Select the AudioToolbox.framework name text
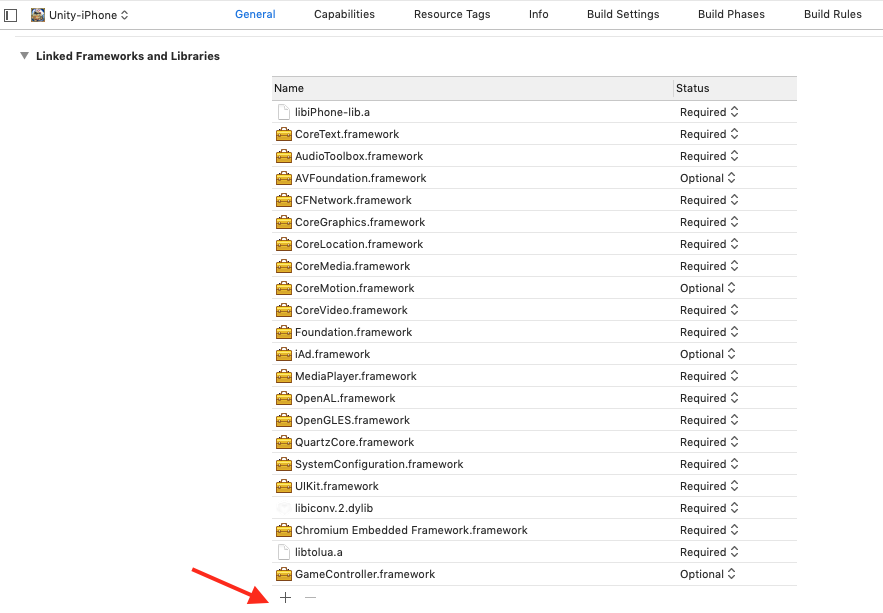The width and height of the screenshot is (883, 613). [359, 156]
